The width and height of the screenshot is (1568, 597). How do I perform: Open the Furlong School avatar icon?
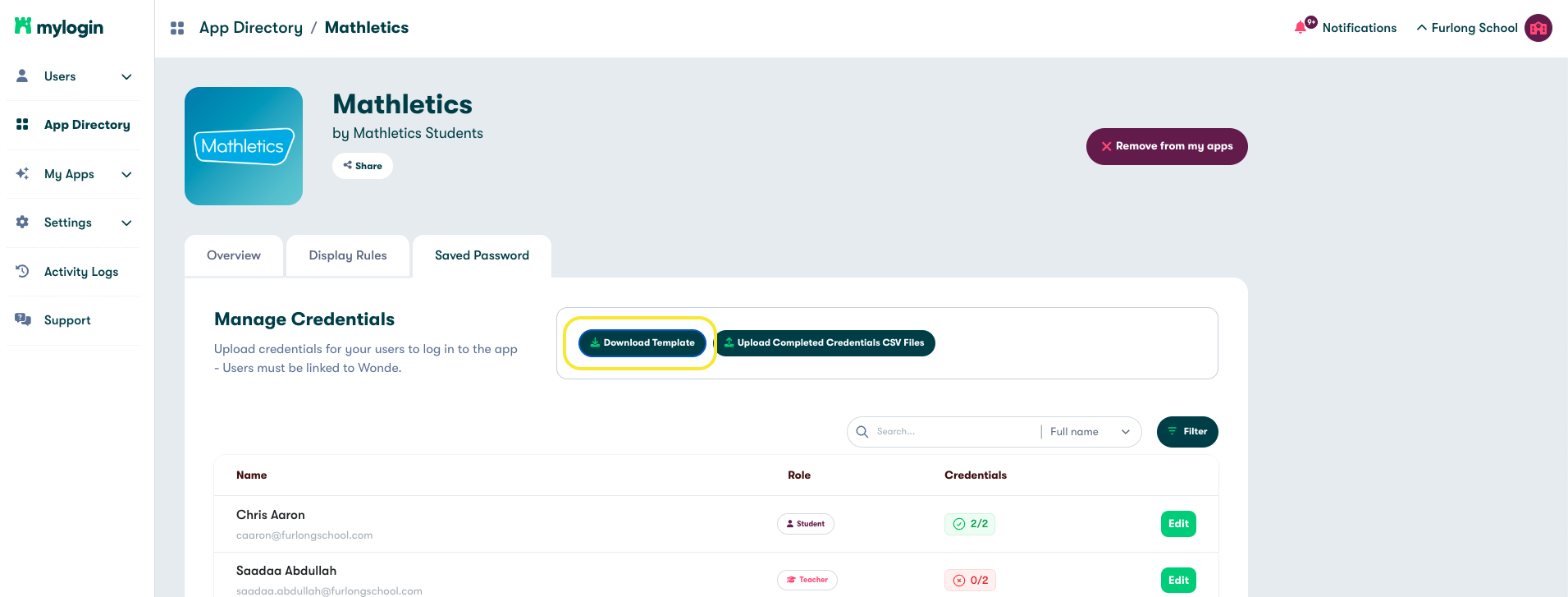[1538, 28]
